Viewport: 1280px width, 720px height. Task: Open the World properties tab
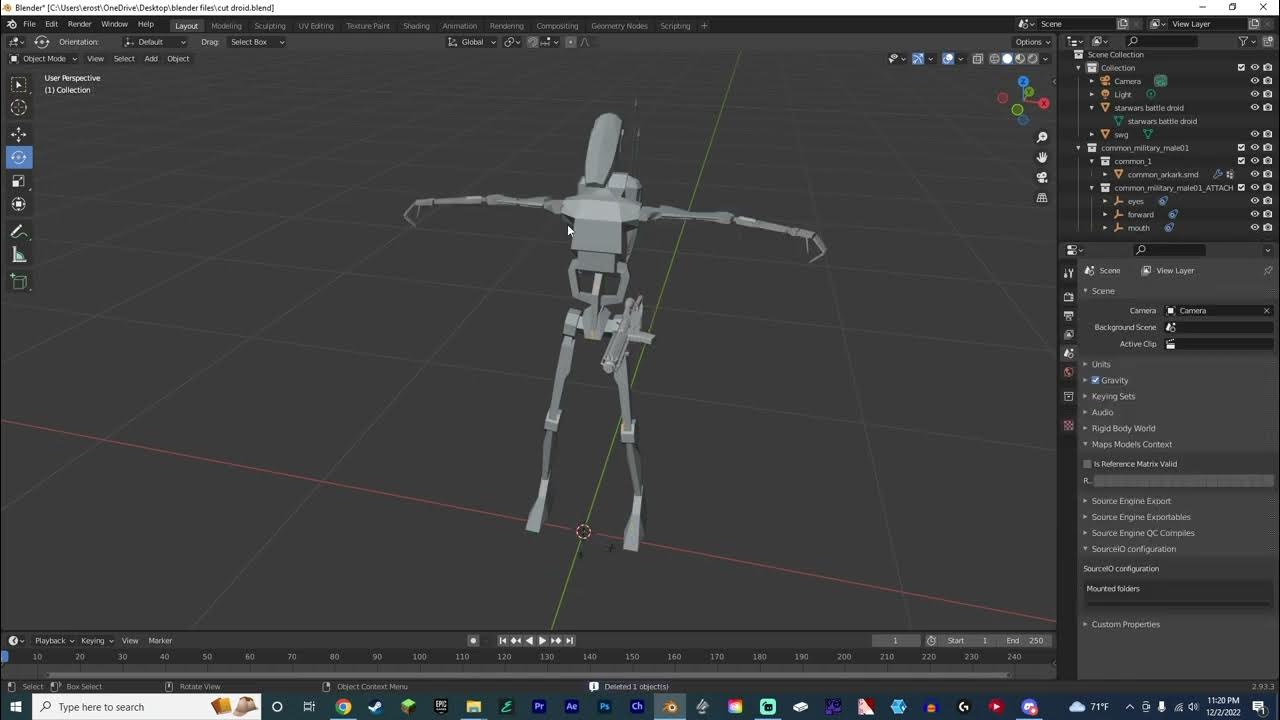1068,373
